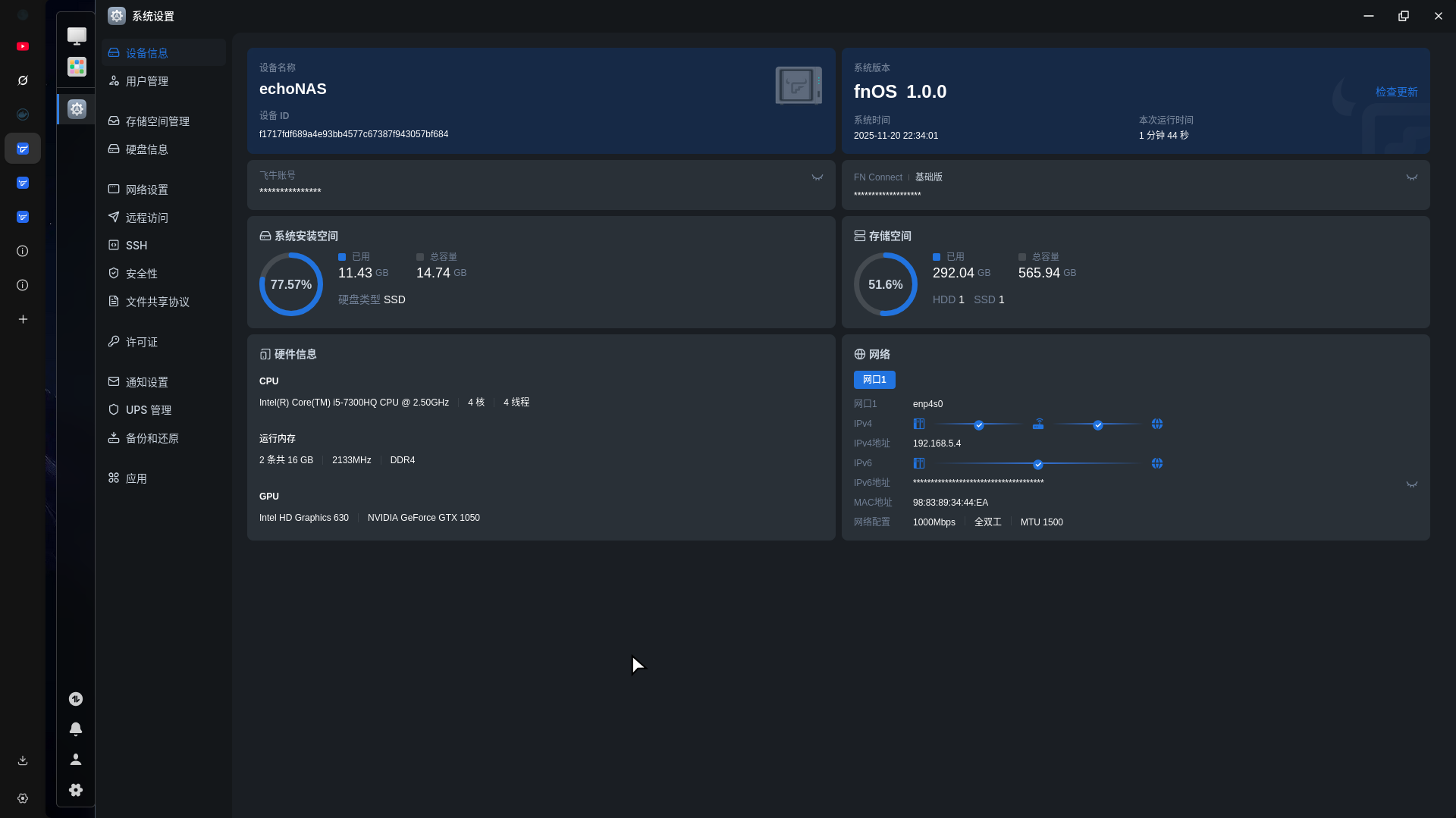This screenshot has height=818, width=1456.
Task: Open the desktop monitor icon in dock
Action: tap(77, 36)
